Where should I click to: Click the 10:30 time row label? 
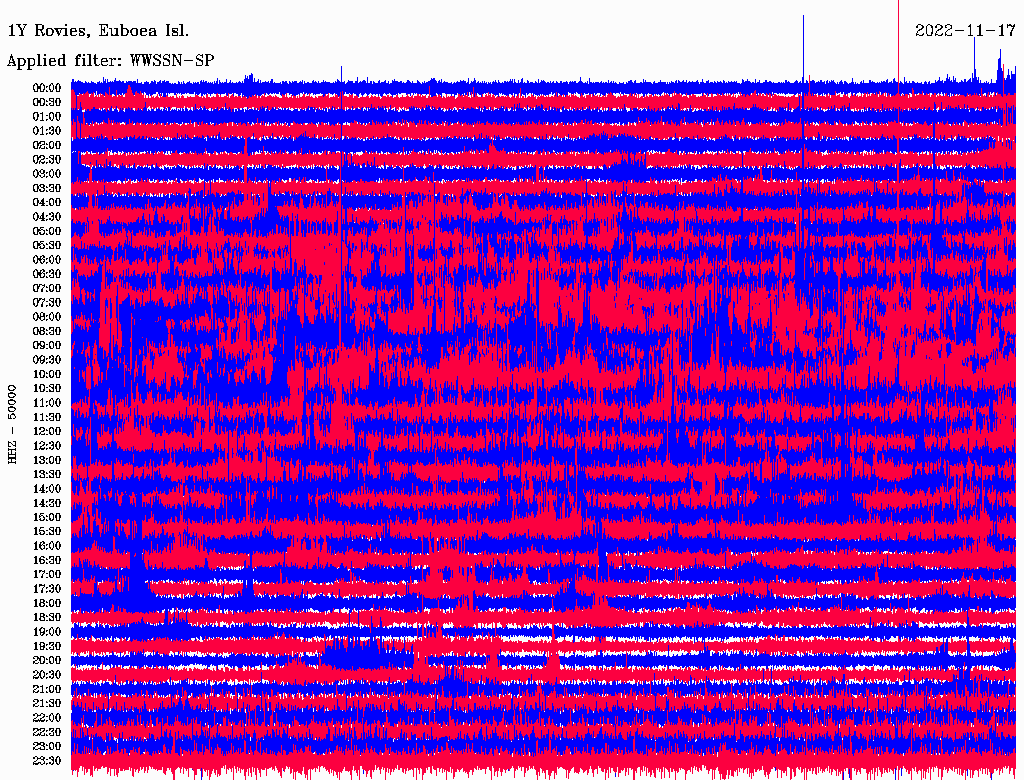pos(47,388)
